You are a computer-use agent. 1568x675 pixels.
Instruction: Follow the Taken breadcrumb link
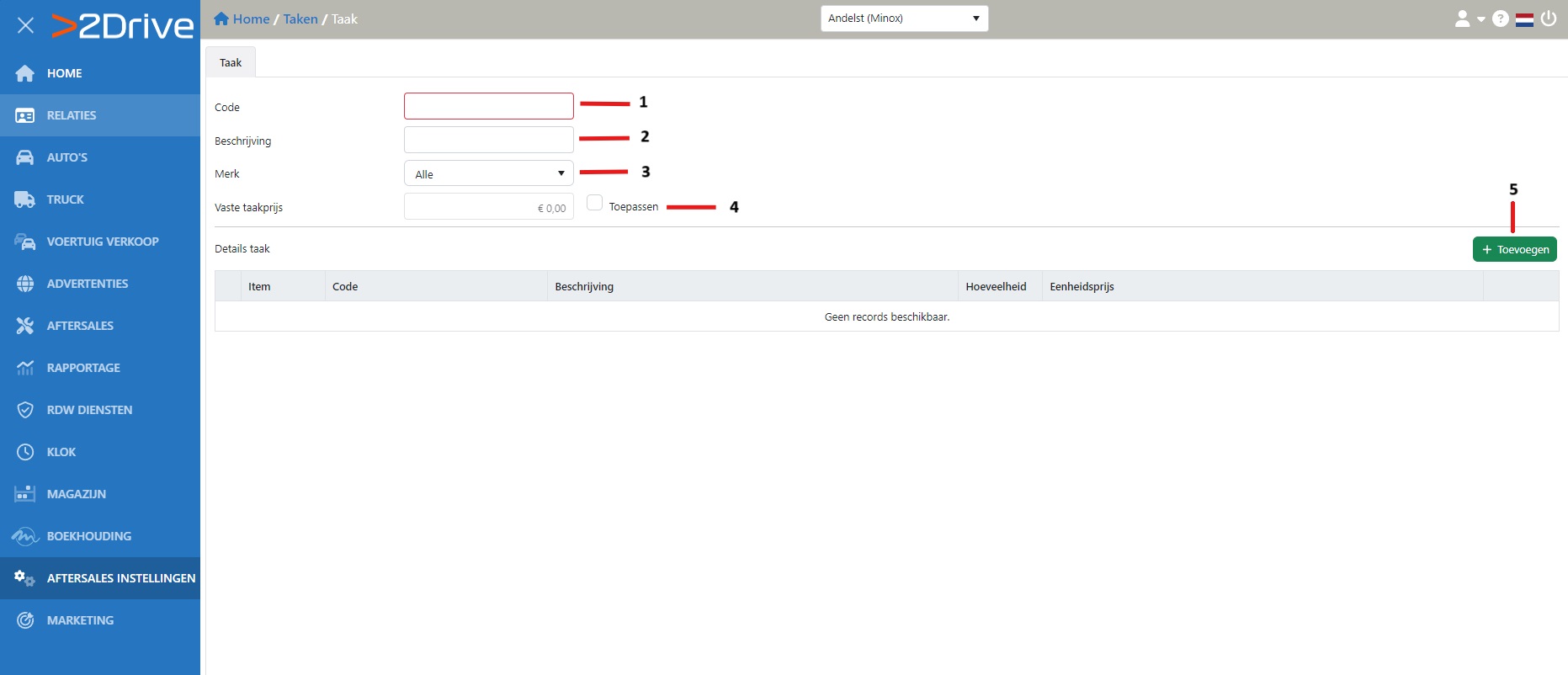click(300, 19)
